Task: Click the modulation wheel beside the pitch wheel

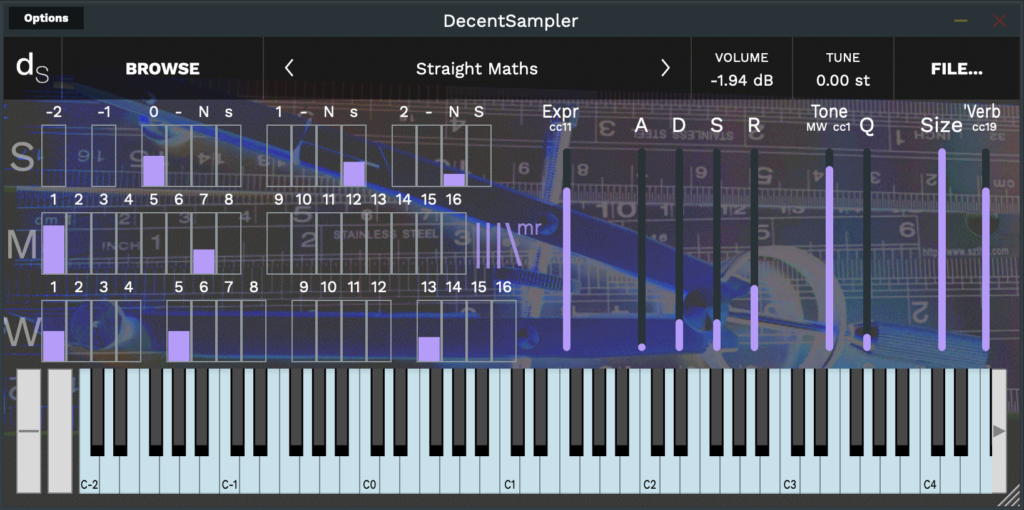Action: [x=60, y=431]
